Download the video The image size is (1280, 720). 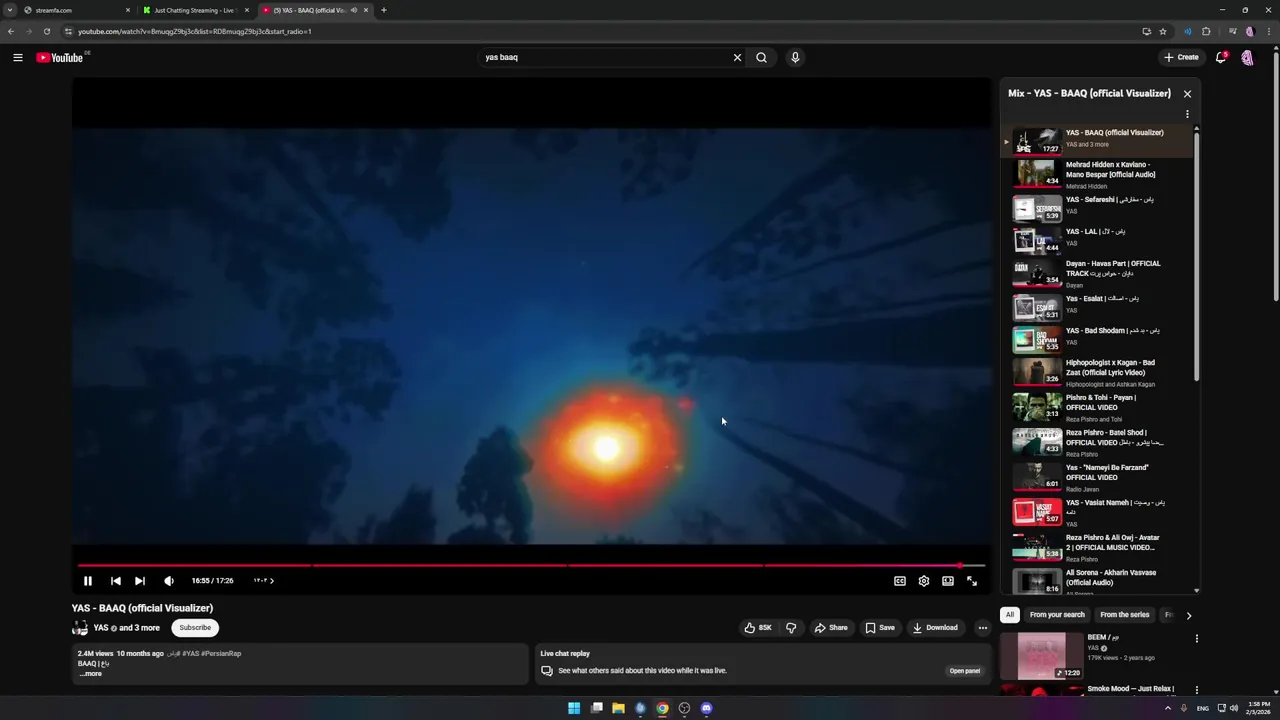click(x=935, y=628)
